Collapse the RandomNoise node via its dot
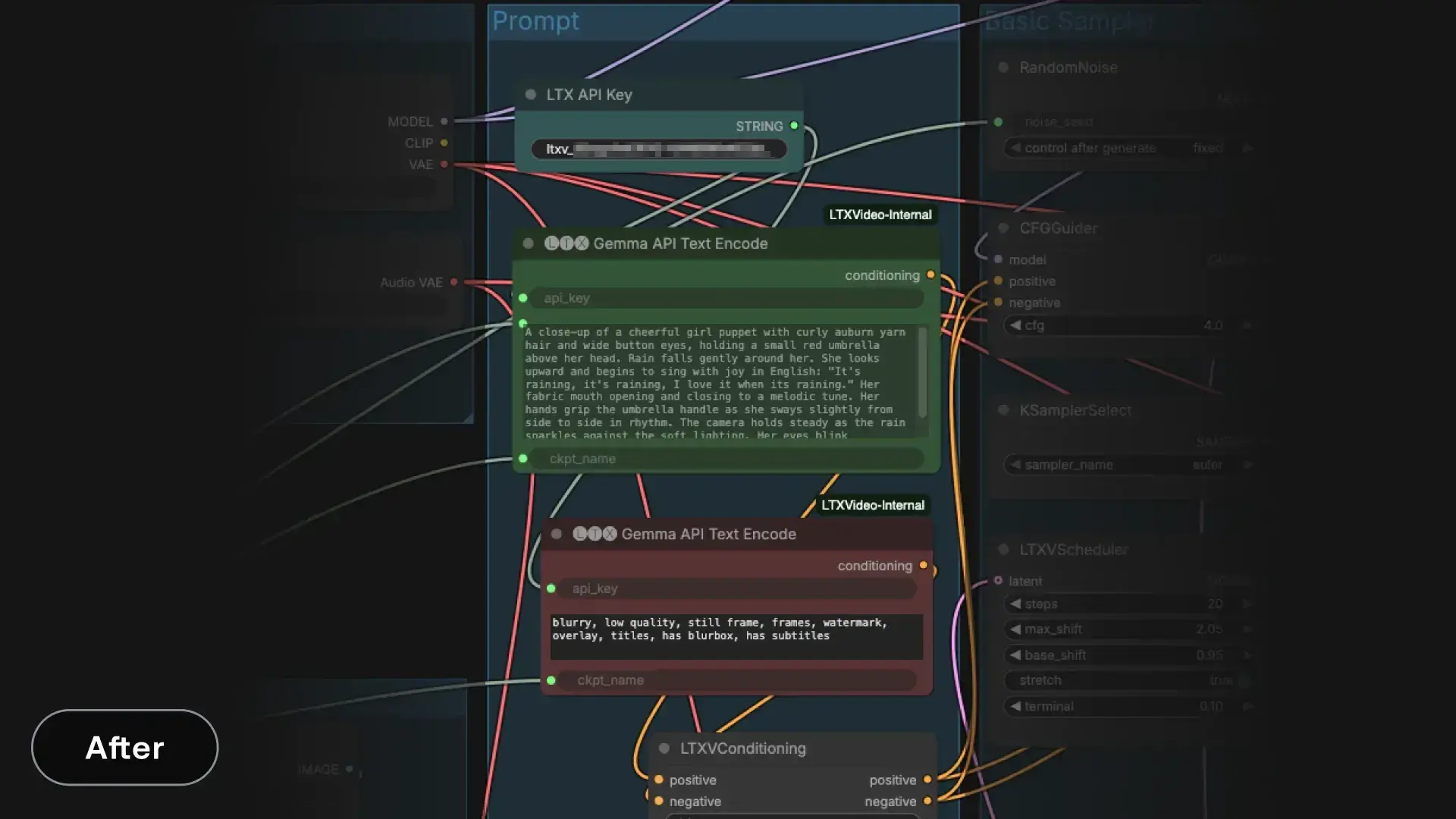The image size is (1456, 819). 1003,67
